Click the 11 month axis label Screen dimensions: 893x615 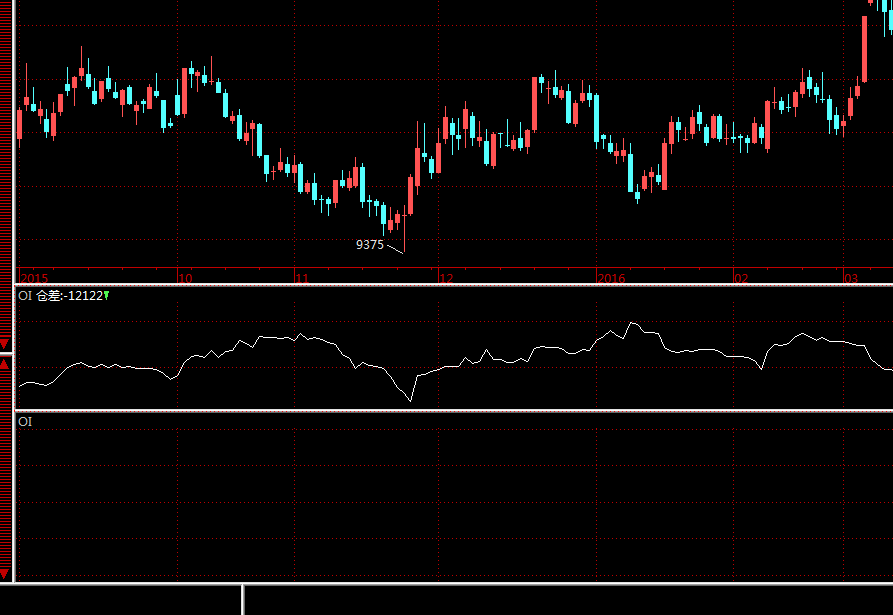(302, 278)
